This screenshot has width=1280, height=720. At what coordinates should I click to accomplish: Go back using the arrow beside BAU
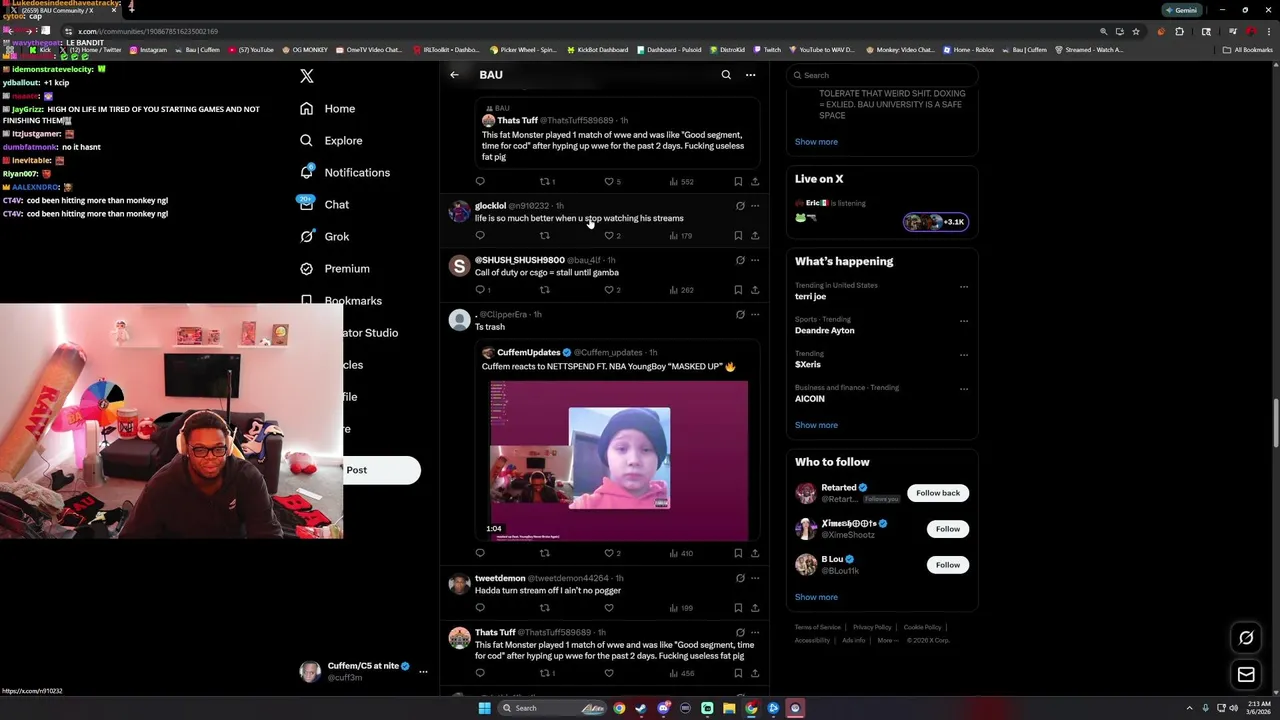[x=454, y=75]
